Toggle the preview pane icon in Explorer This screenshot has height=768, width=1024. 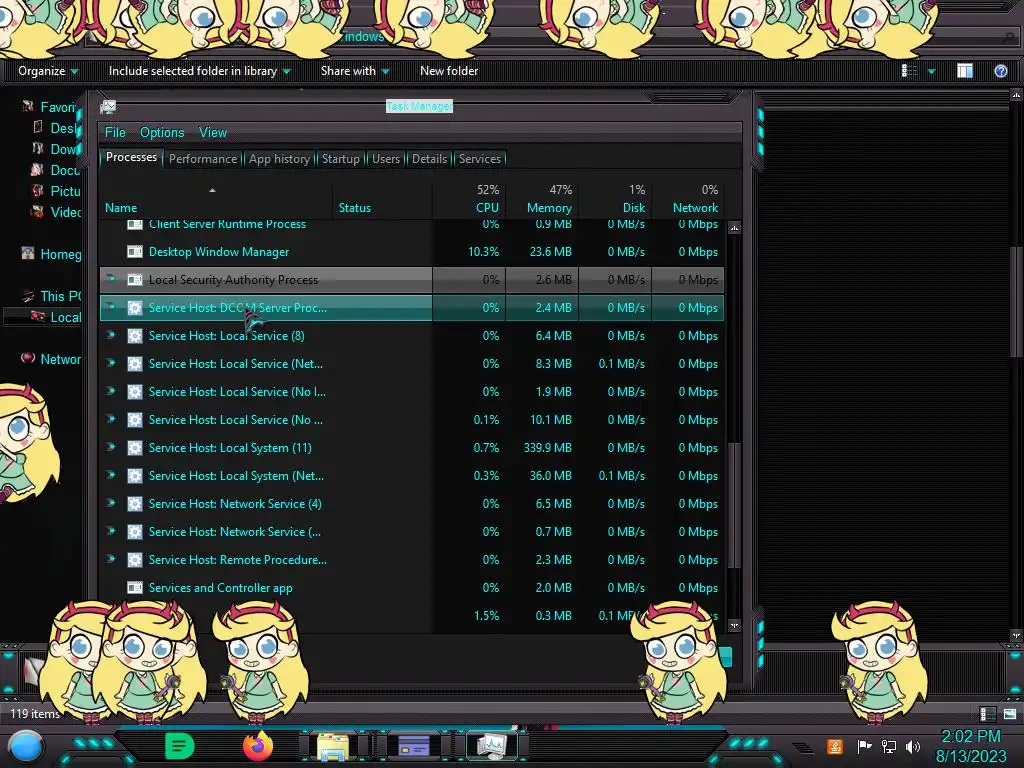(965, 71)
